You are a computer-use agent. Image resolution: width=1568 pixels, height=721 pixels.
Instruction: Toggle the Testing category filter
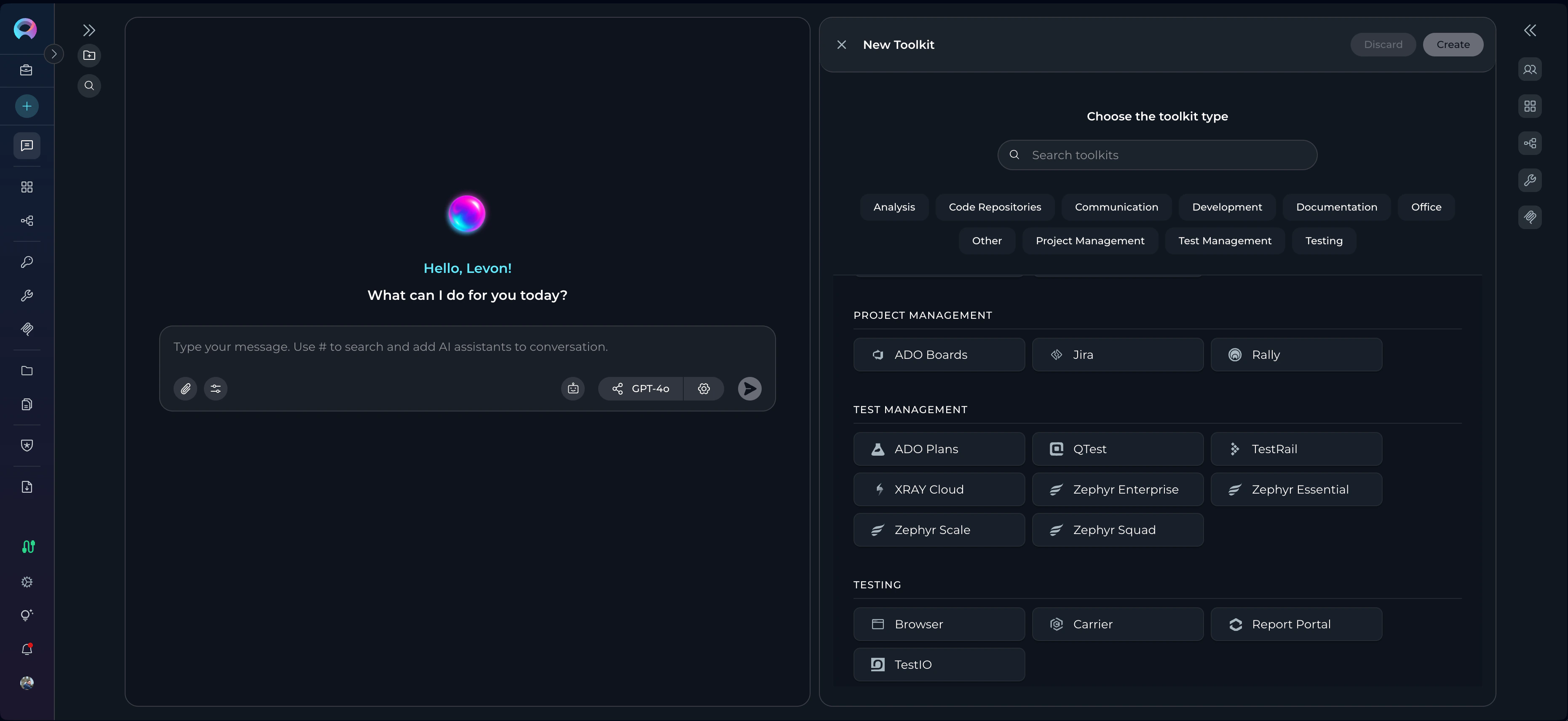(x=1324, y=240)
